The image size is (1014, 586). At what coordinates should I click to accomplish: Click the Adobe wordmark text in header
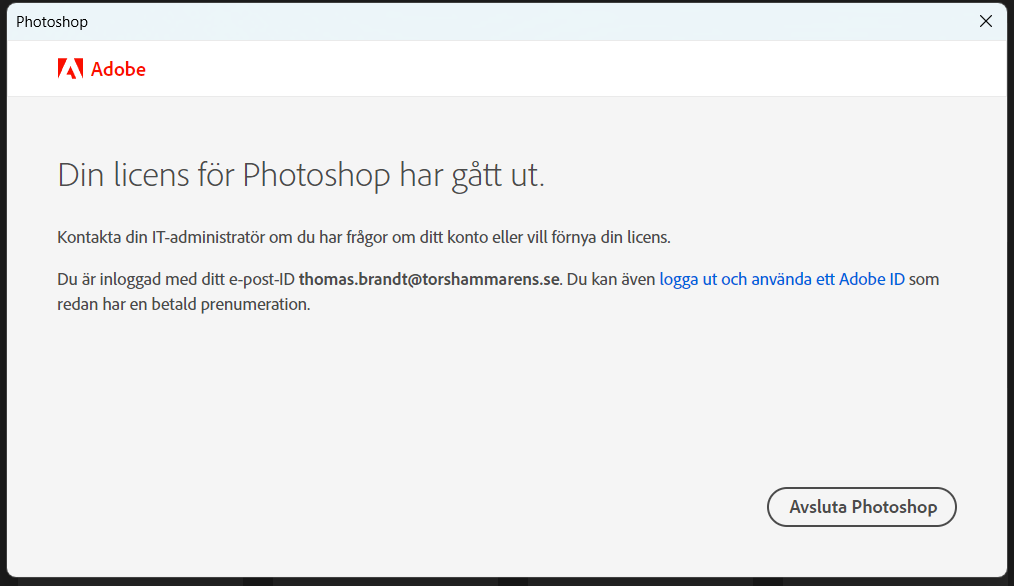(118, 69)
